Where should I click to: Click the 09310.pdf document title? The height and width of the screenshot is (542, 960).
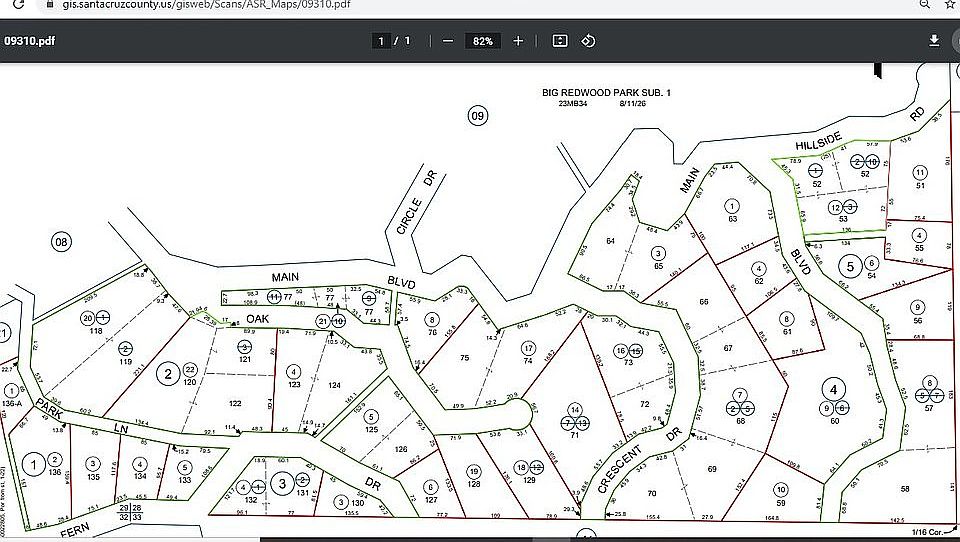[x=29, y=41]
